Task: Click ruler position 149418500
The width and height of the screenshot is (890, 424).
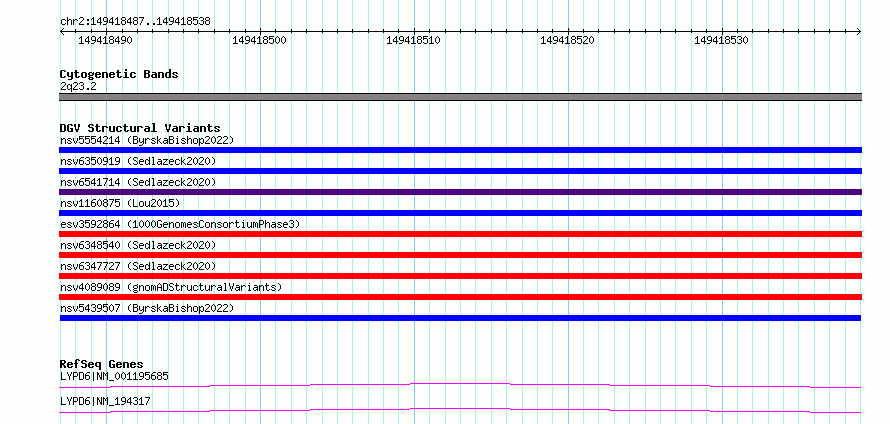Action: coord(259,40)
